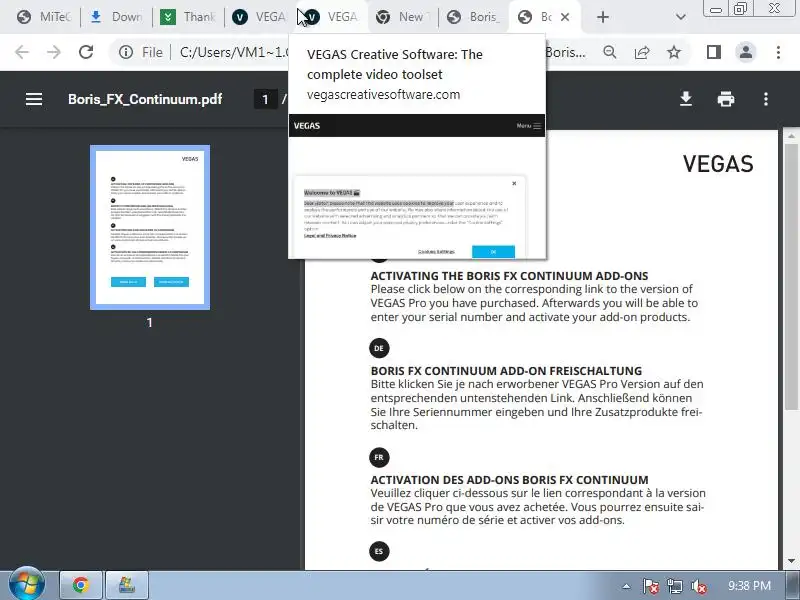Open the Chrome profile avatar
Screen dimensions: 800x600
pos(746,52)
